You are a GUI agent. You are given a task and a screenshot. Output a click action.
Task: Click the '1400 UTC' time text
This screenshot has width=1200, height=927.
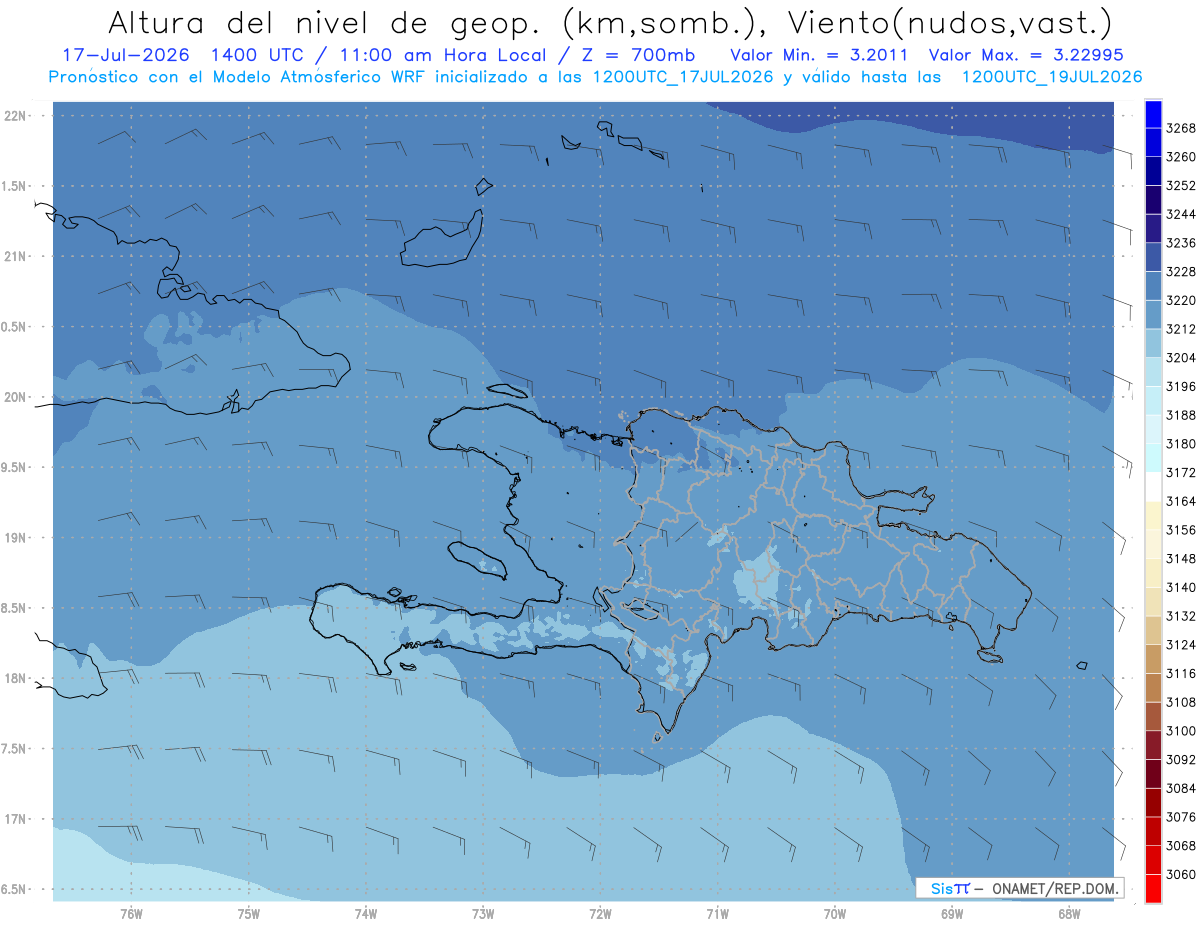tap(258, 56)
